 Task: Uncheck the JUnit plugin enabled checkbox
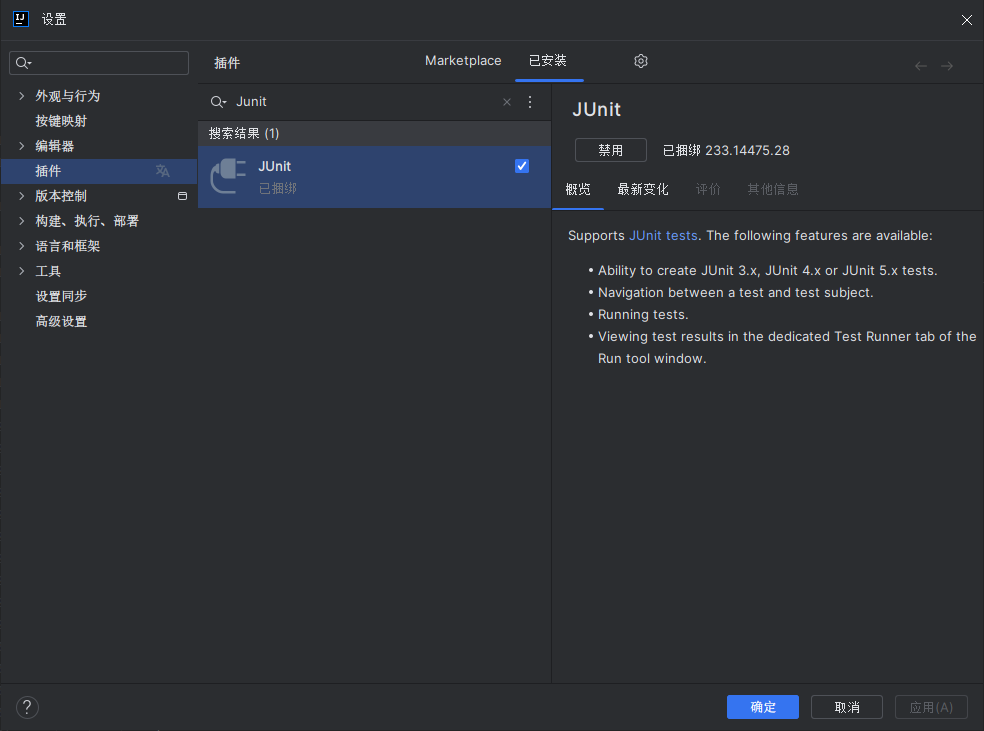click(x=521, y=166)
